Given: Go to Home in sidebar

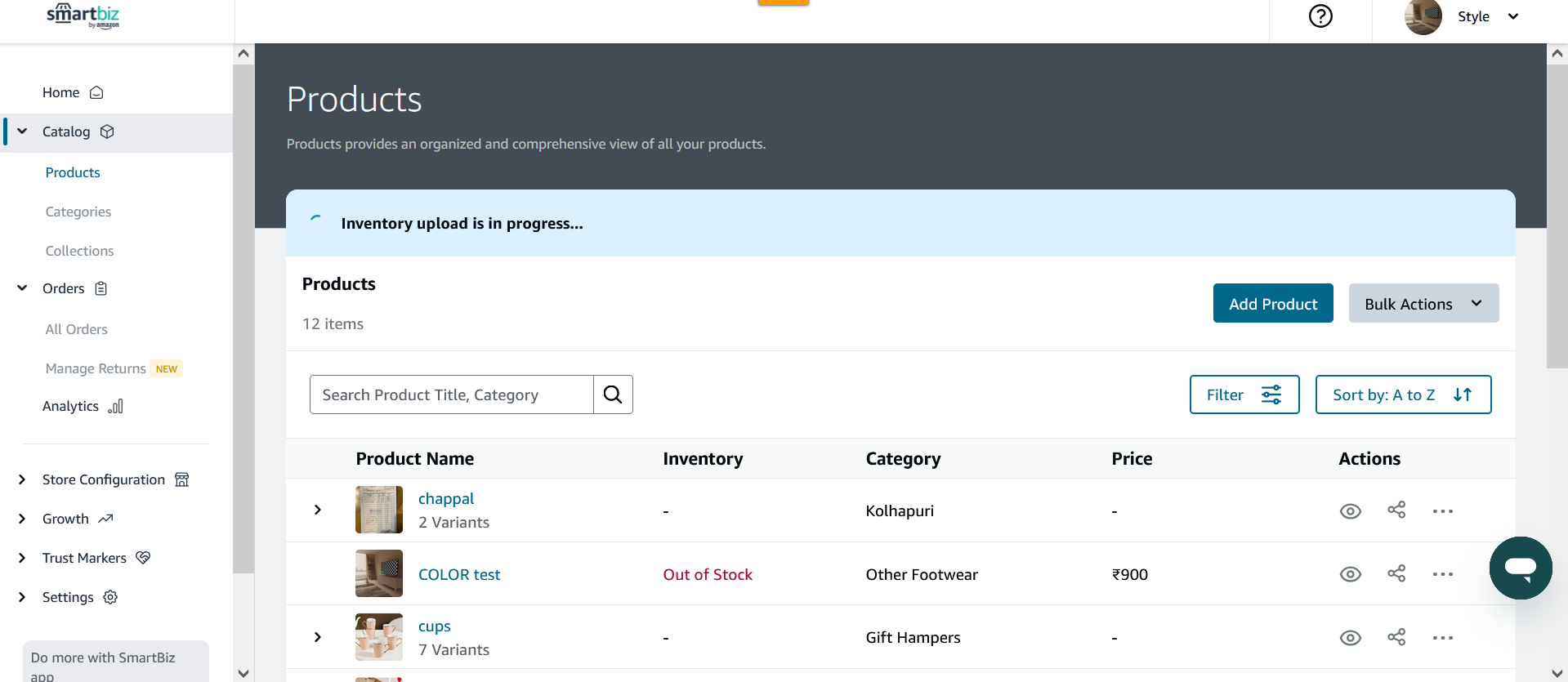Looking at the screenshot, I should (61, 92).
